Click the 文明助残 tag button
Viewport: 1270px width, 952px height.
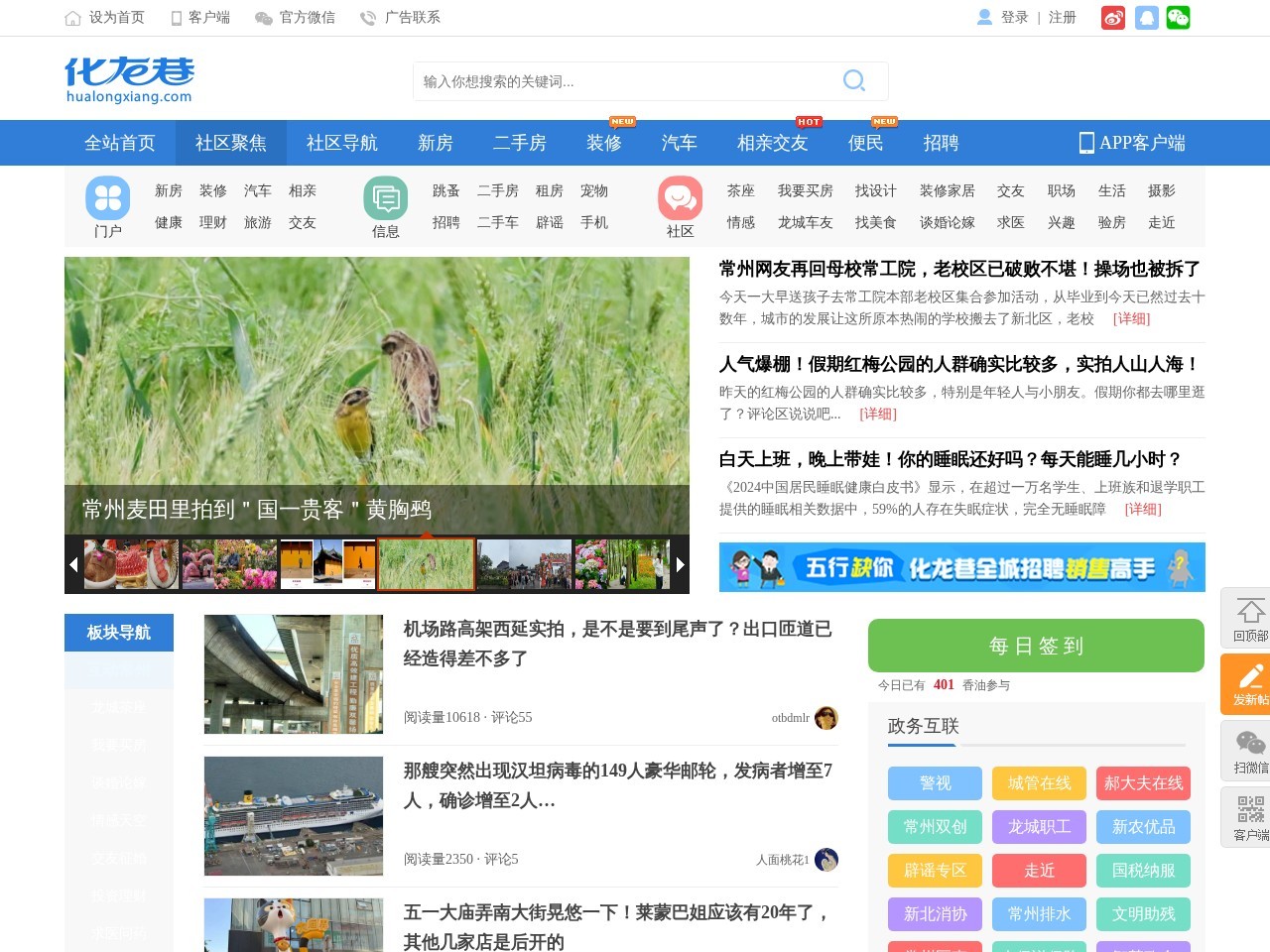pos(1143,914)
